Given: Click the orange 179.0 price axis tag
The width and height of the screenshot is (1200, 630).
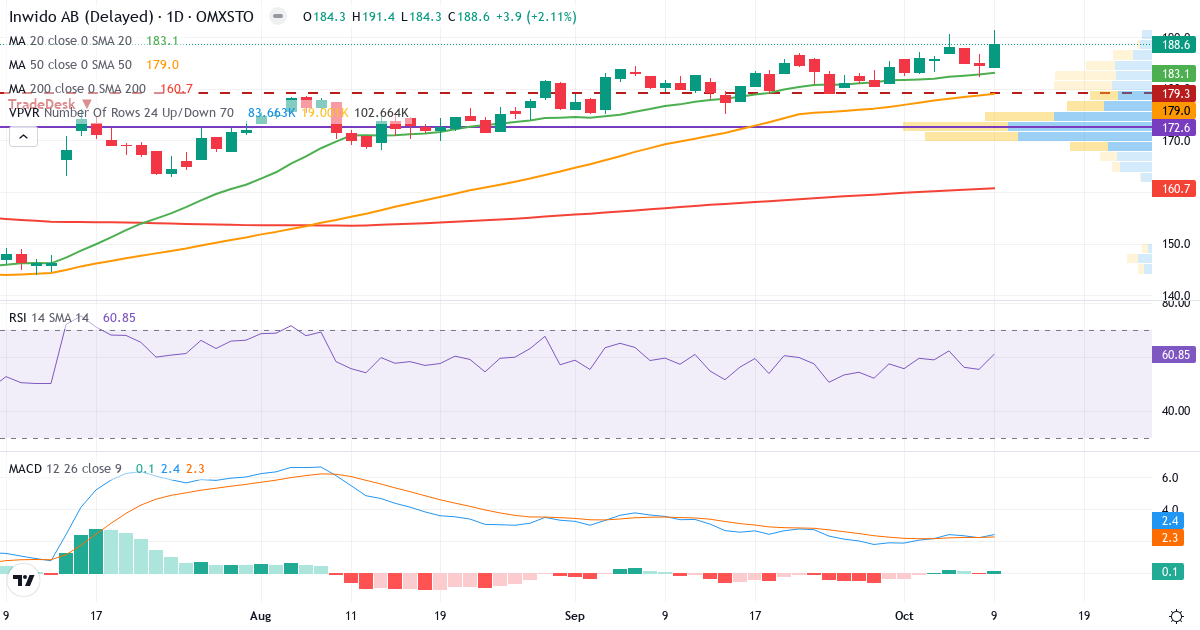Looking at the screenshot, I should [1173, 110].
